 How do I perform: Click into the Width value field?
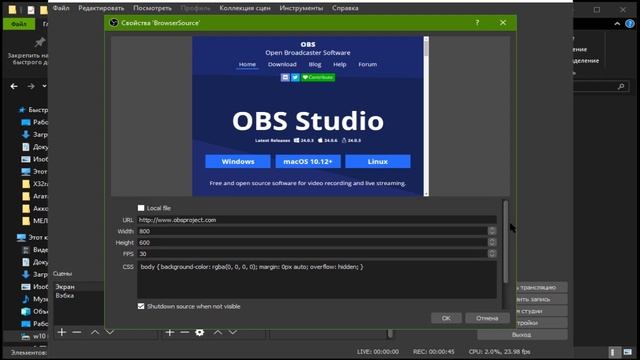click(312, 231)
